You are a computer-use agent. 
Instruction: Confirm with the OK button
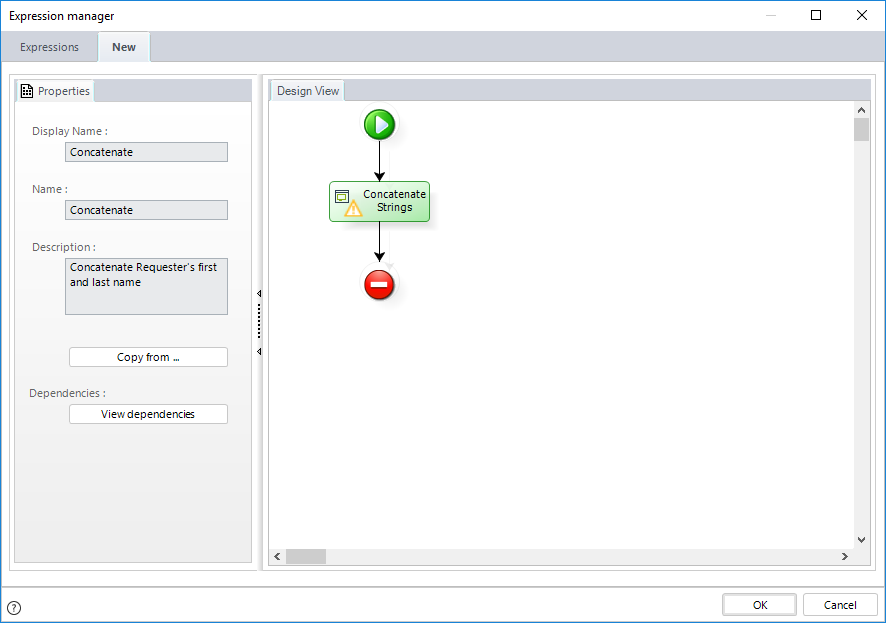[759, 605]
